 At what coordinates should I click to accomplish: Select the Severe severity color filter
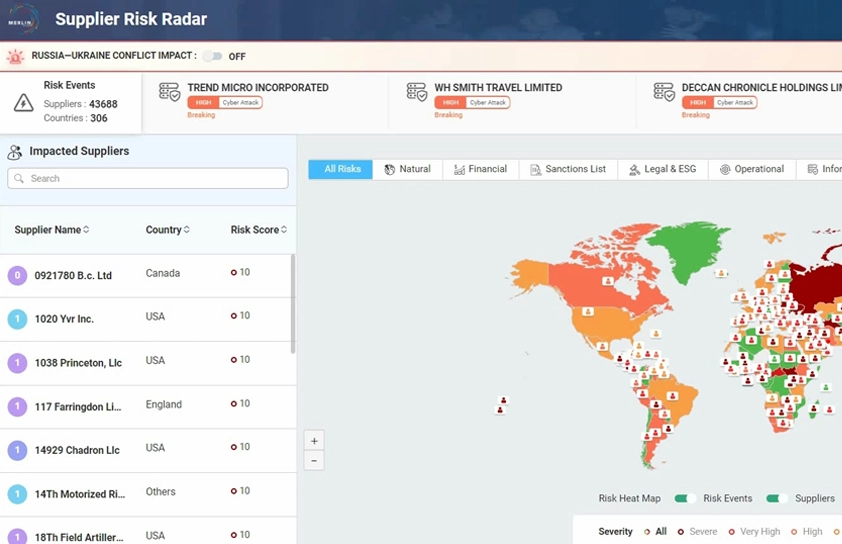[696, 532]
